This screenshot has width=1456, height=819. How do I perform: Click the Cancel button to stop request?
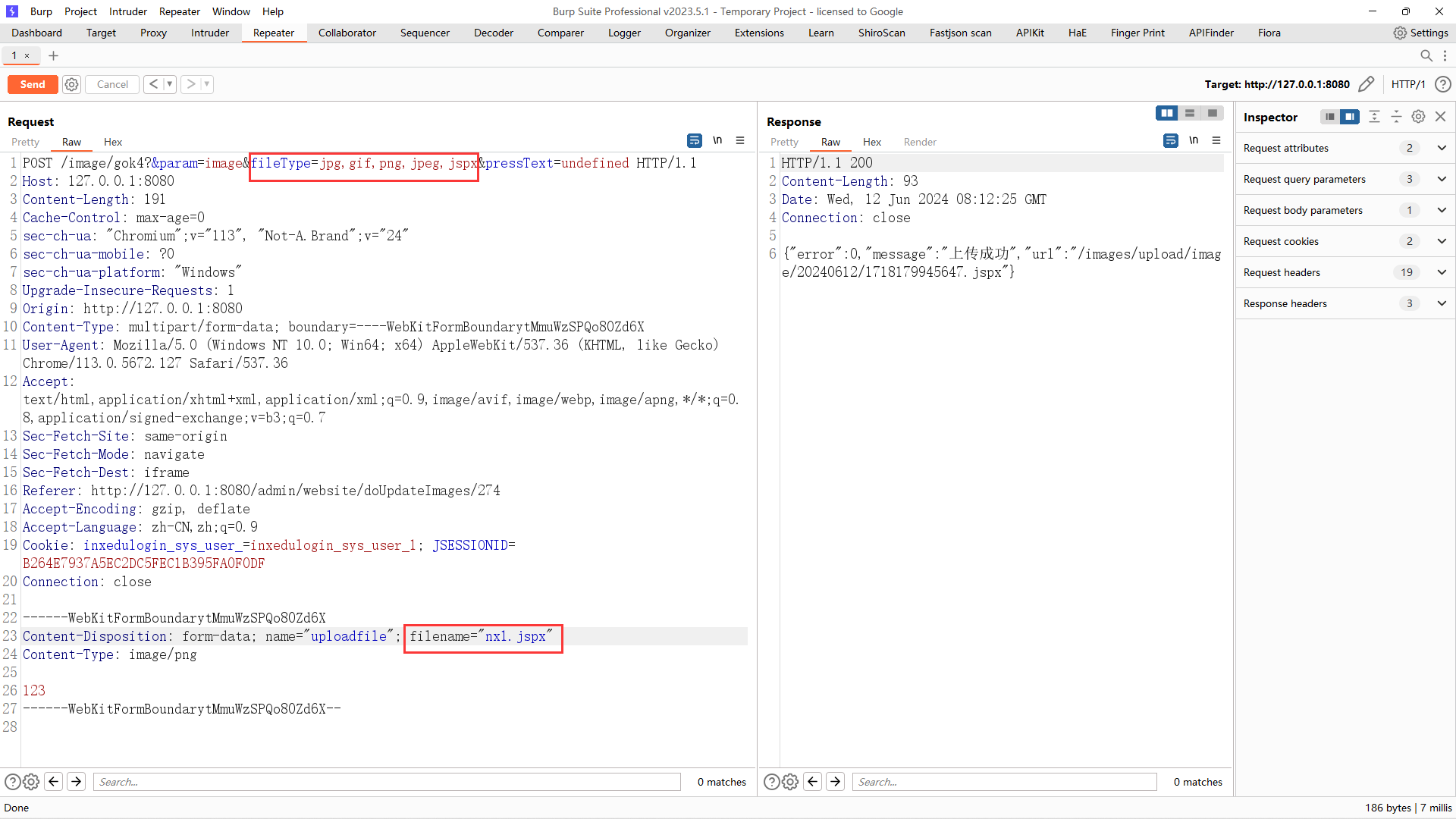112,84
